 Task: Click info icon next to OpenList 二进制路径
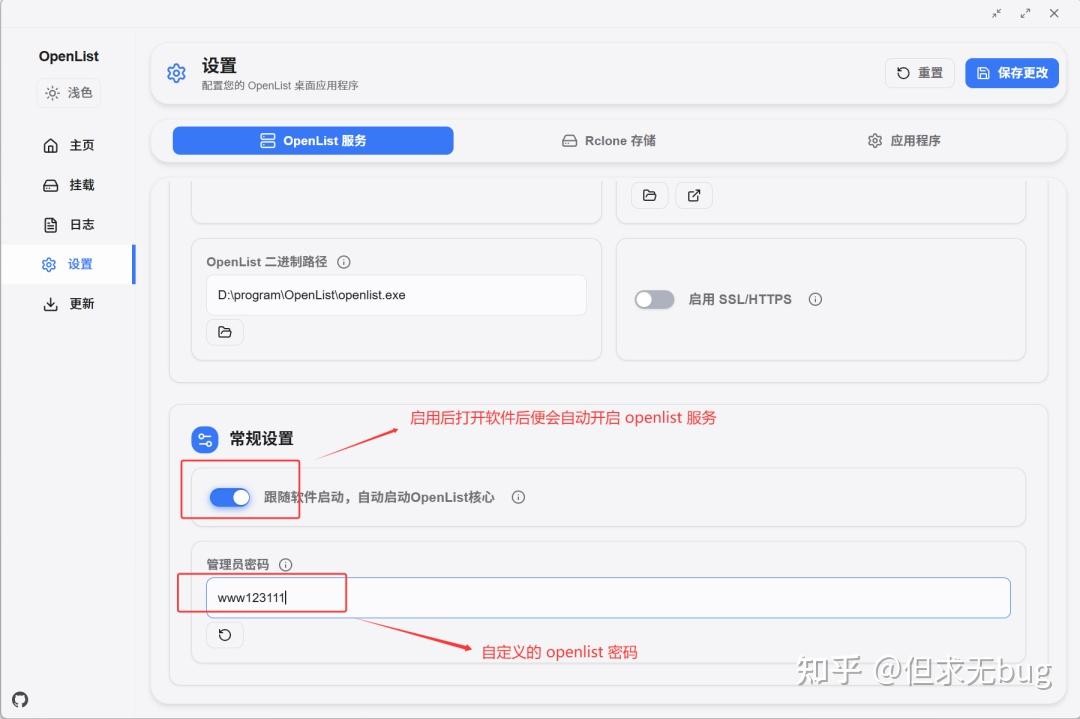click(x=344, y=262)
